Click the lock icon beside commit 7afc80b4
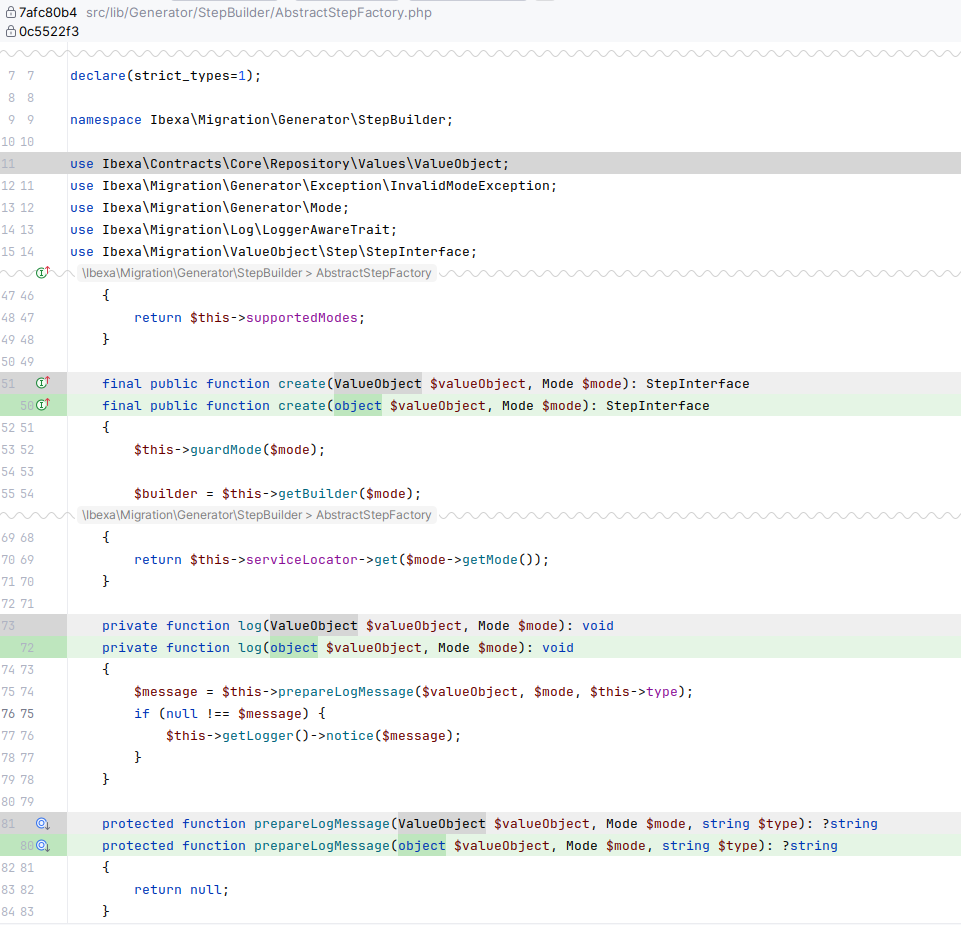The width and height of the screenshot is (961, 925). [10, 14]
